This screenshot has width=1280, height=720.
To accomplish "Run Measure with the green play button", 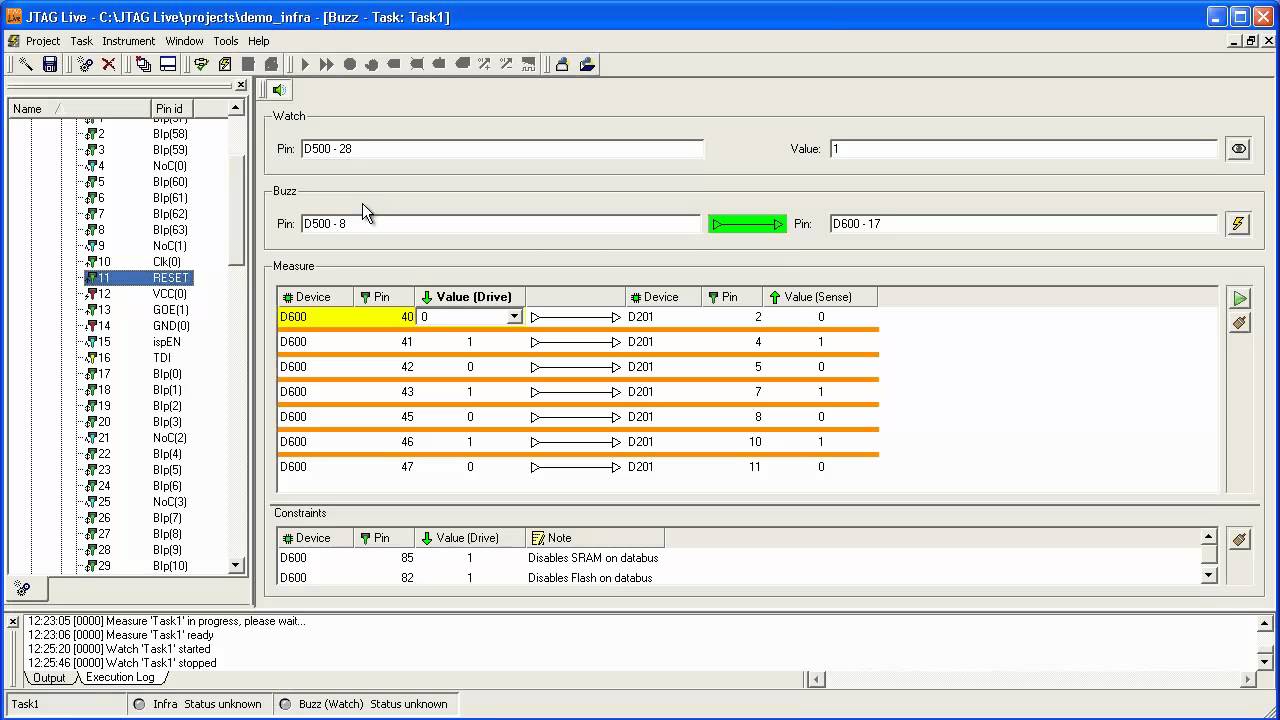I will tap(1239, 298).
